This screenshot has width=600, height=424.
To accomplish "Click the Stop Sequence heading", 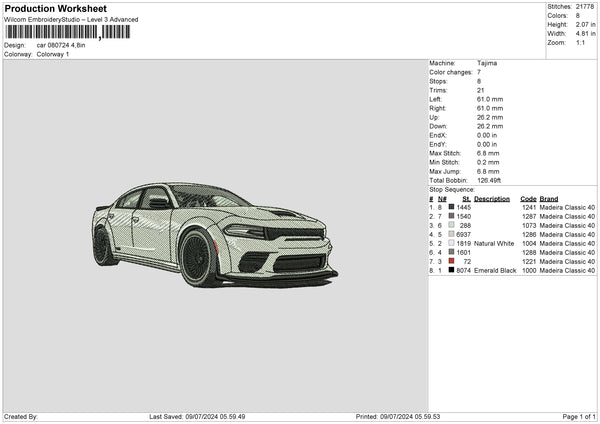I will 452,188.
